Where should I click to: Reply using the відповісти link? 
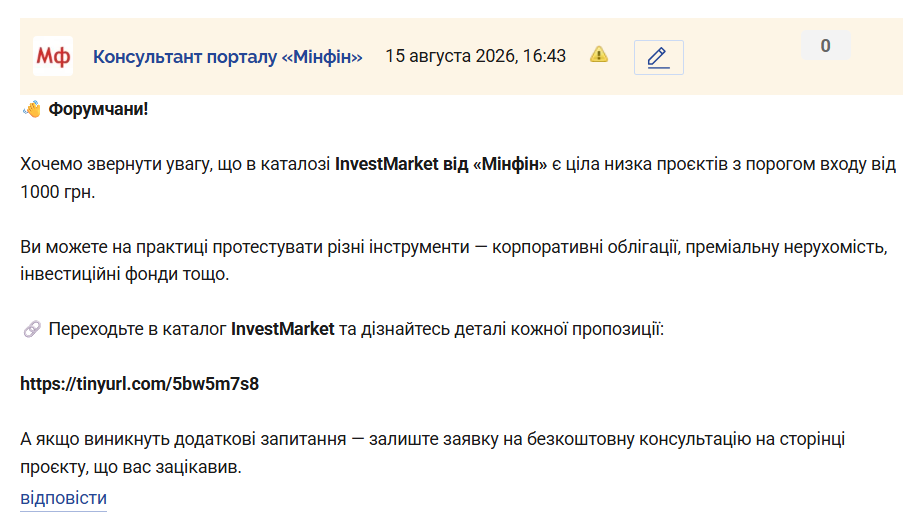[64, 498]
